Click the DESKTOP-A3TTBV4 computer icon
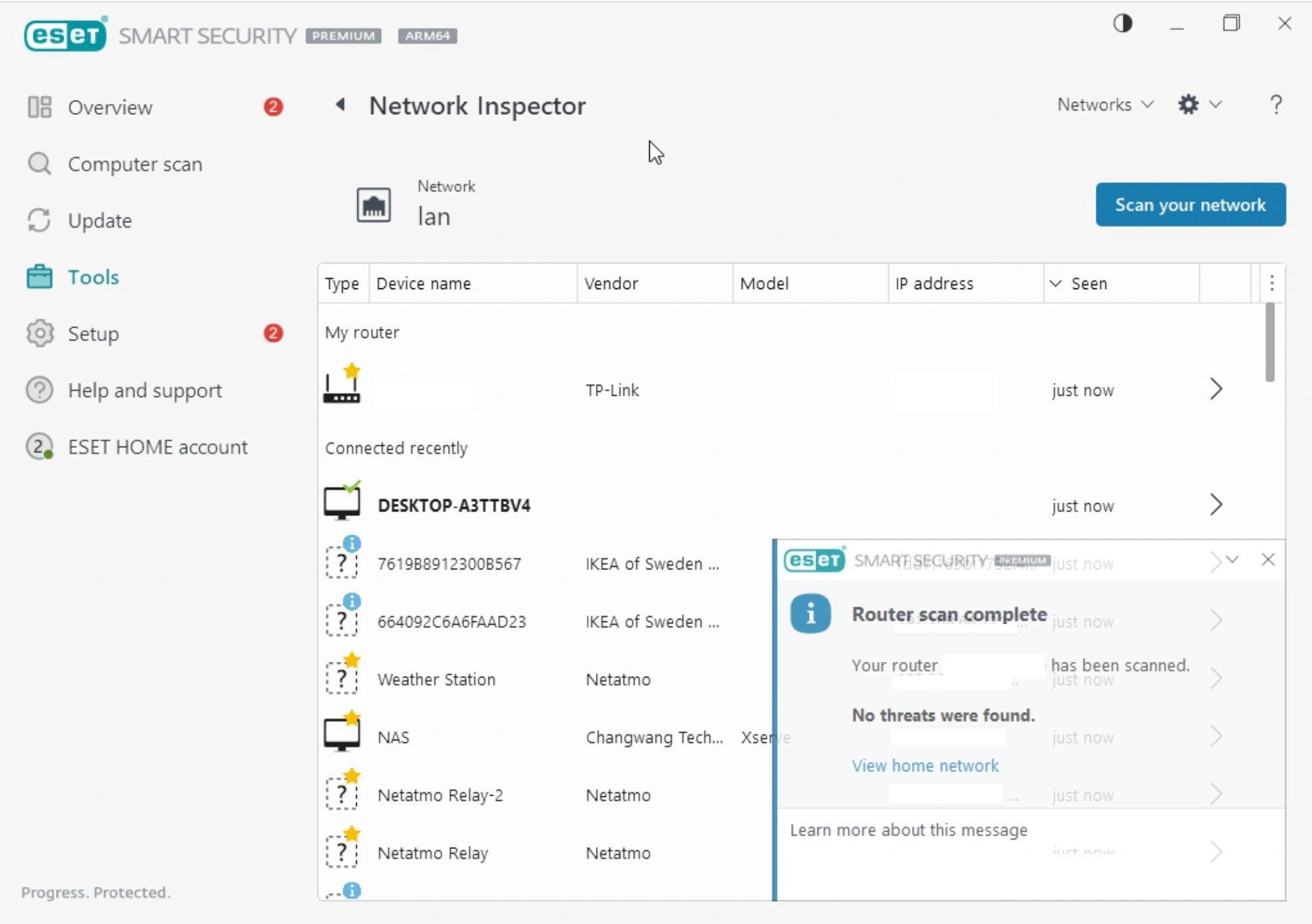Viewport: 1312px width, 924px height. (343, 501)
